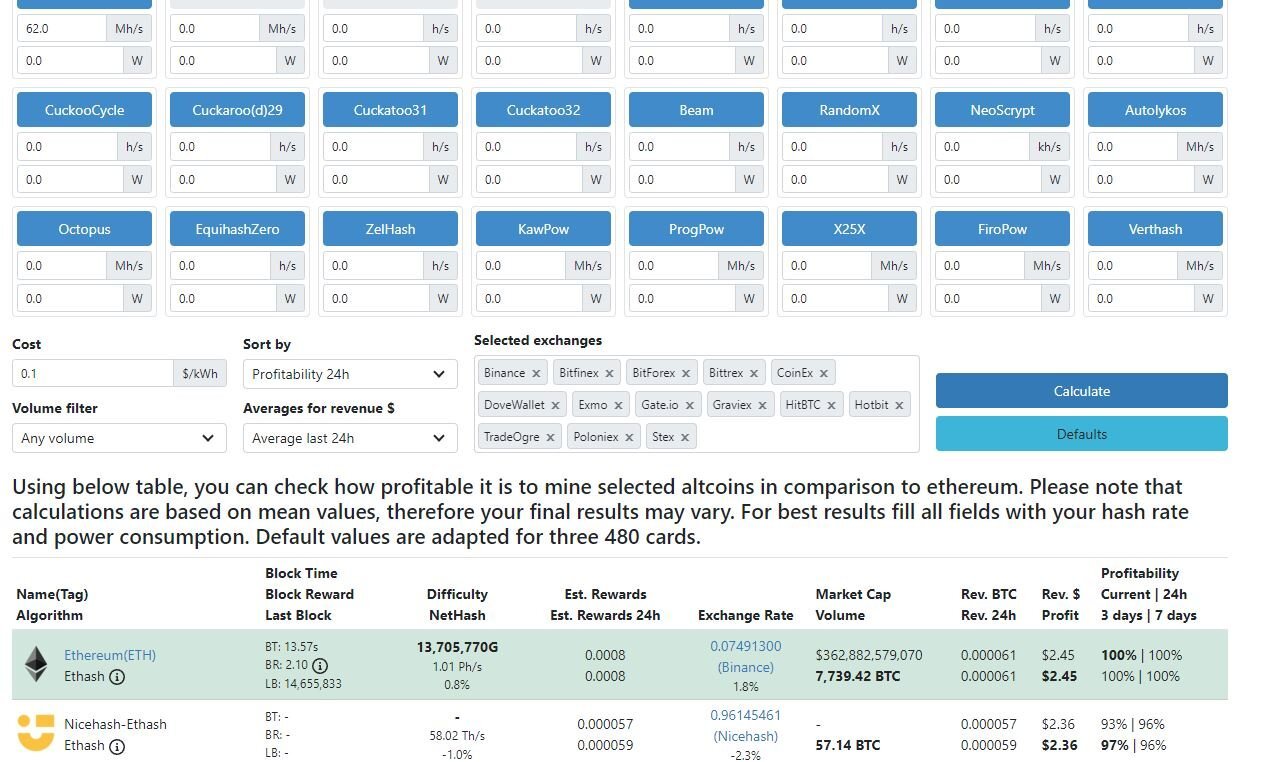Show info for Nicehash-Ethash algorithm
Screen dimensions: 1266x762
tap(117, 746)
